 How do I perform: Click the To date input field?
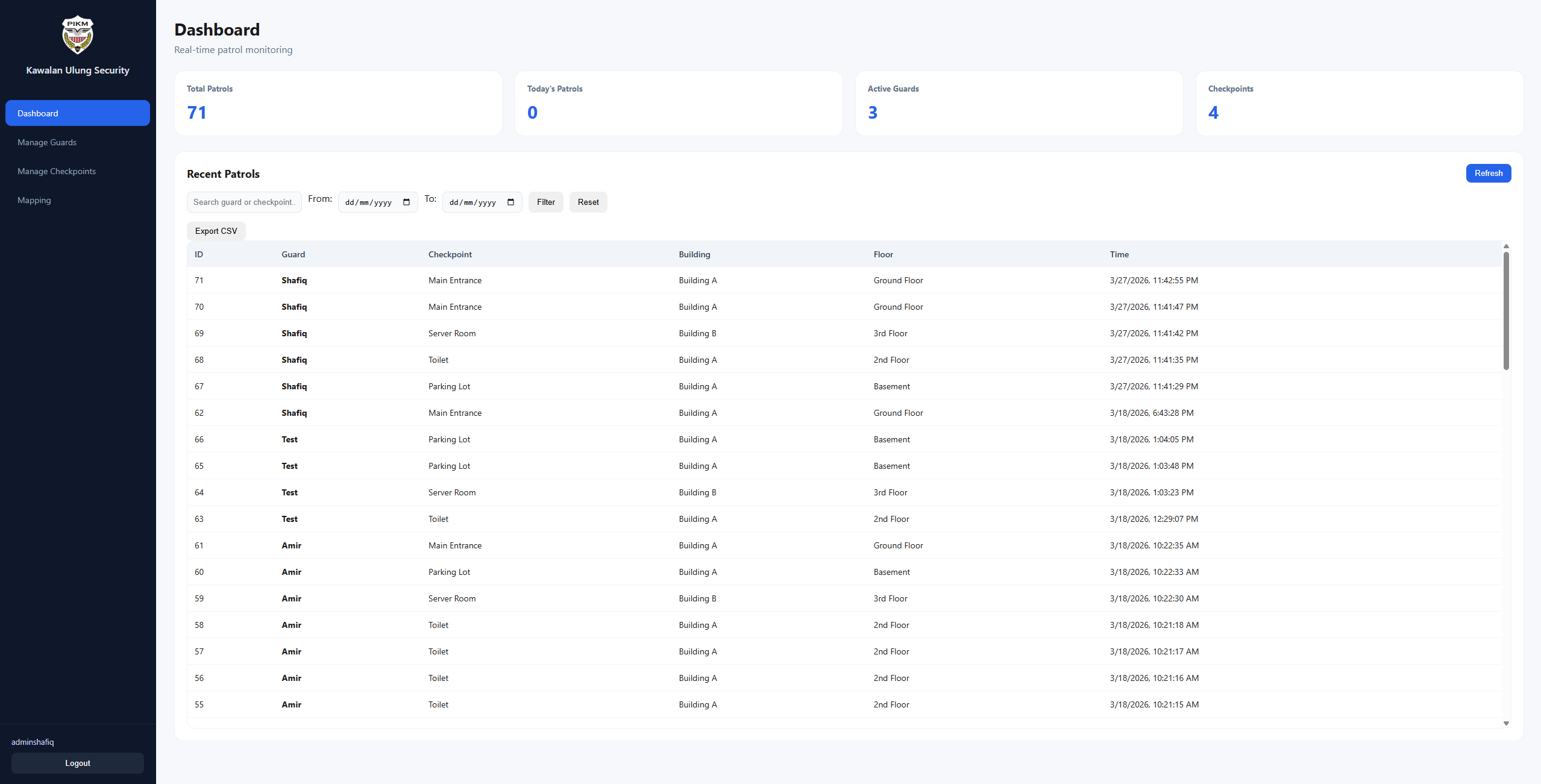(473, 202)
